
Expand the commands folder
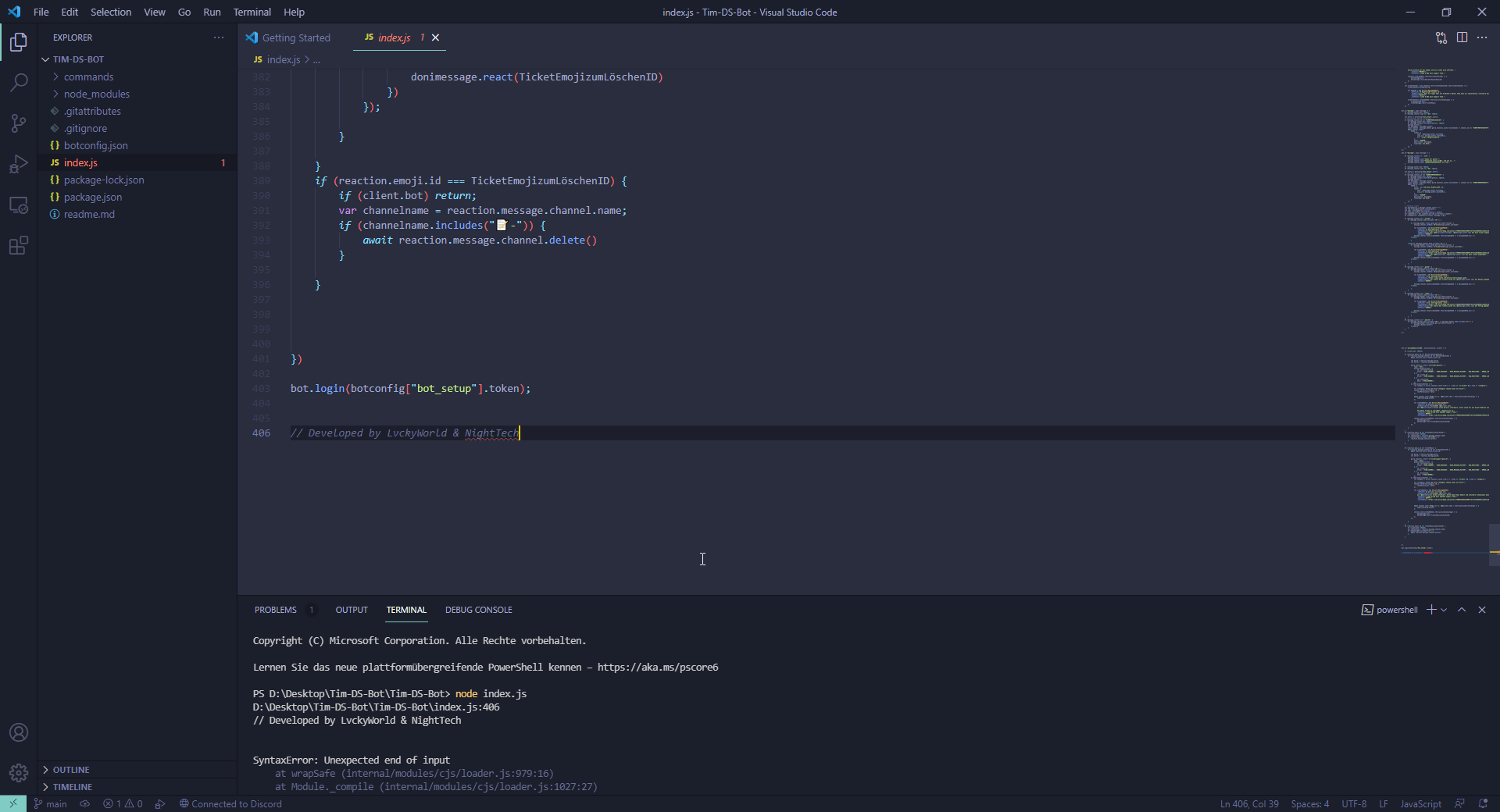(88, 77)
